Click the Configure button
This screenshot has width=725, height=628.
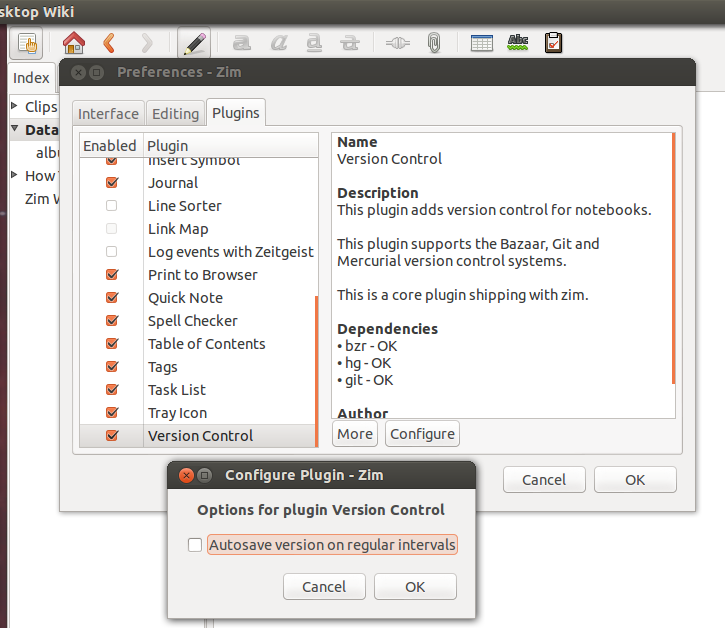[422, 434]
